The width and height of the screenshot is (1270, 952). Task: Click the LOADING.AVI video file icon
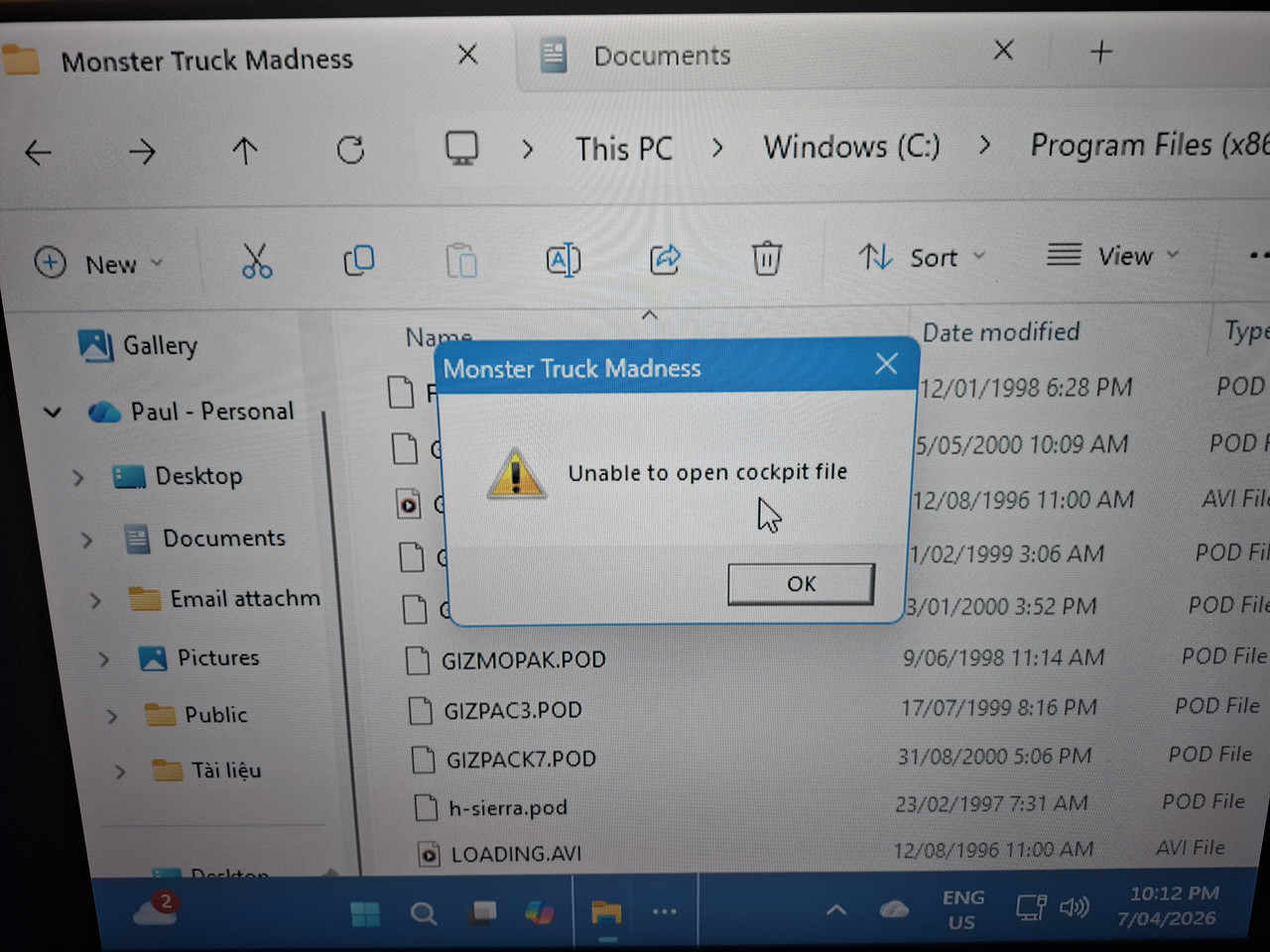[x=429, y=854]
